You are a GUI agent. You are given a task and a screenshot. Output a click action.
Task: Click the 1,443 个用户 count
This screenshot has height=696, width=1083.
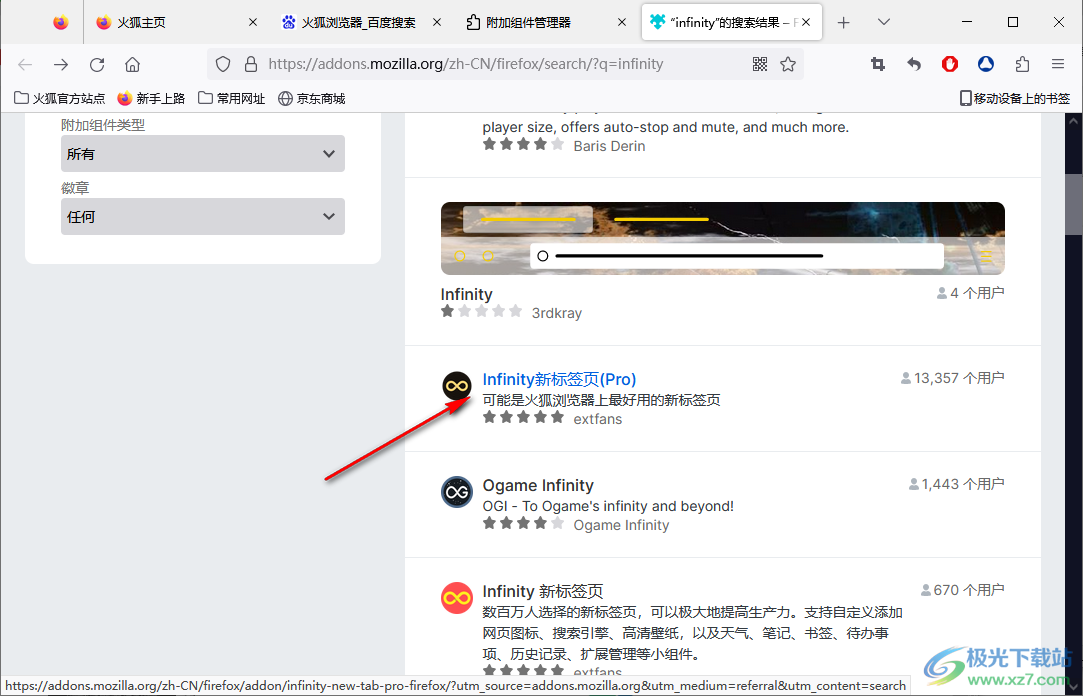coord(956,484)
